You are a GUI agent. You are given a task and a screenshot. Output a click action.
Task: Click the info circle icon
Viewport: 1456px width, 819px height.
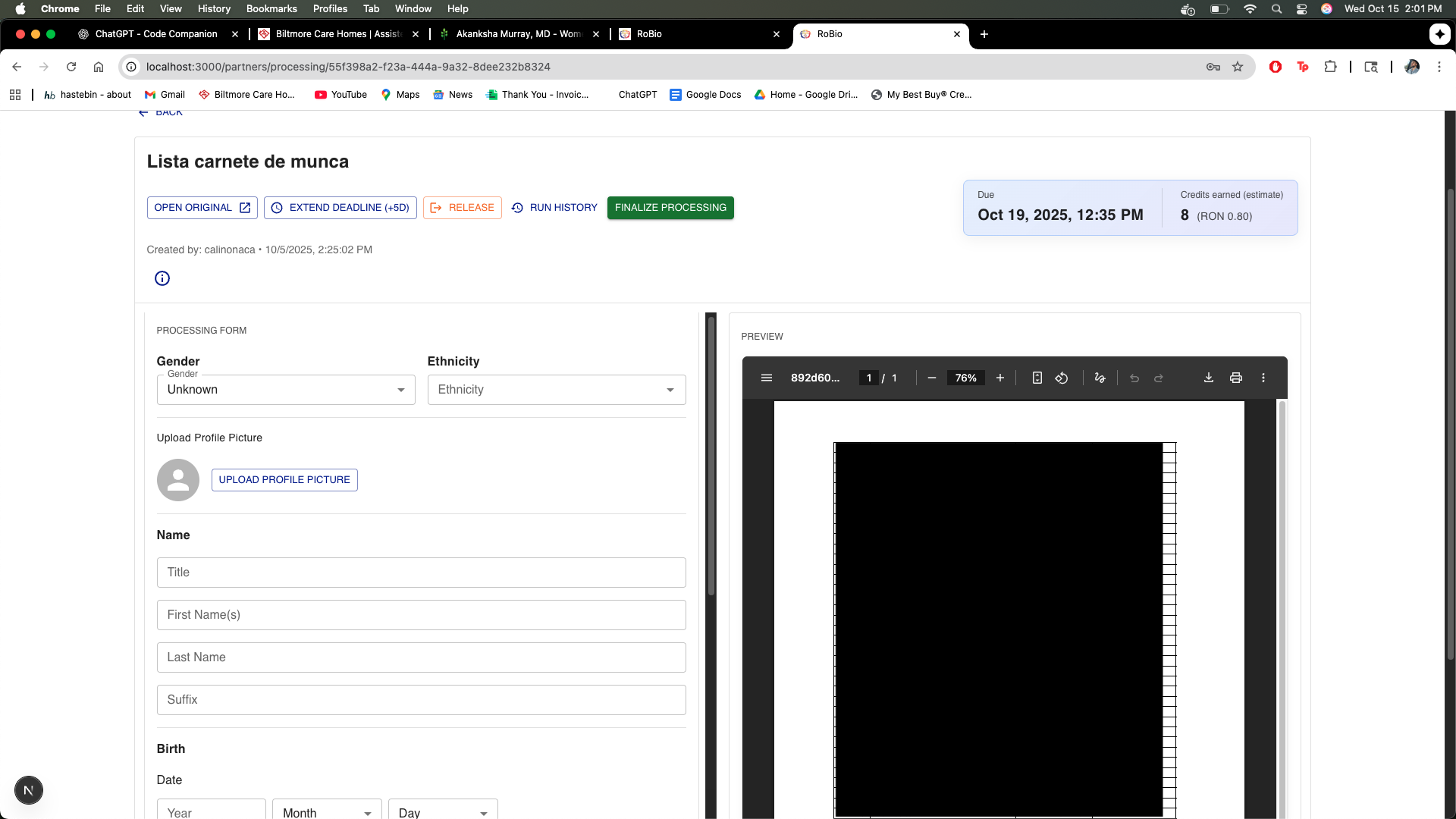(x=162, y=278)
